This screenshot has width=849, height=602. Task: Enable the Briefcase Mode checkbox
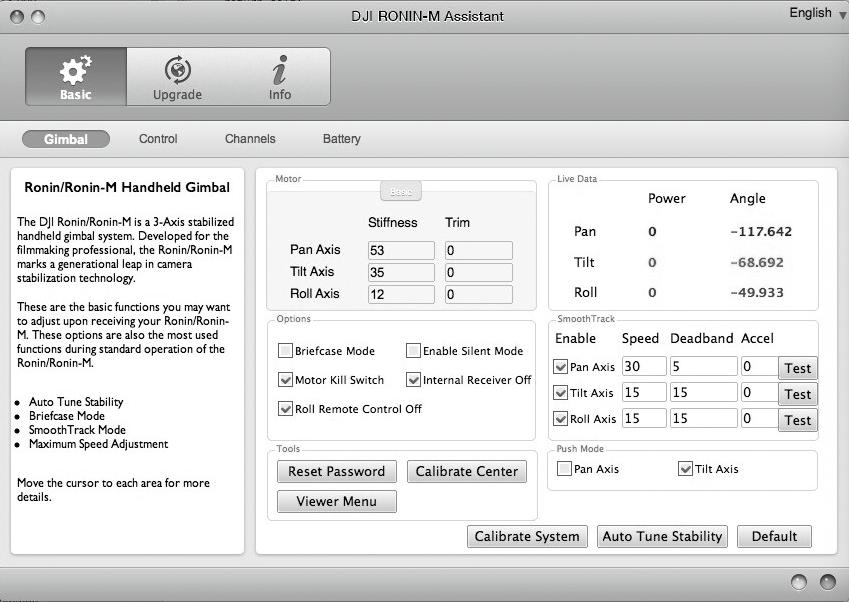point(285,351)
